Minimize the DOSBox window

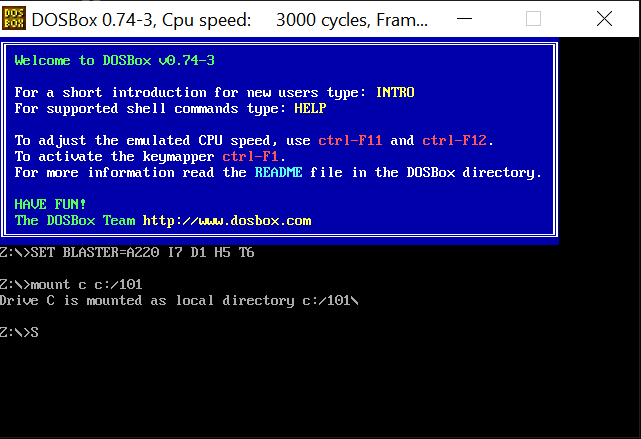click(464, 18)
